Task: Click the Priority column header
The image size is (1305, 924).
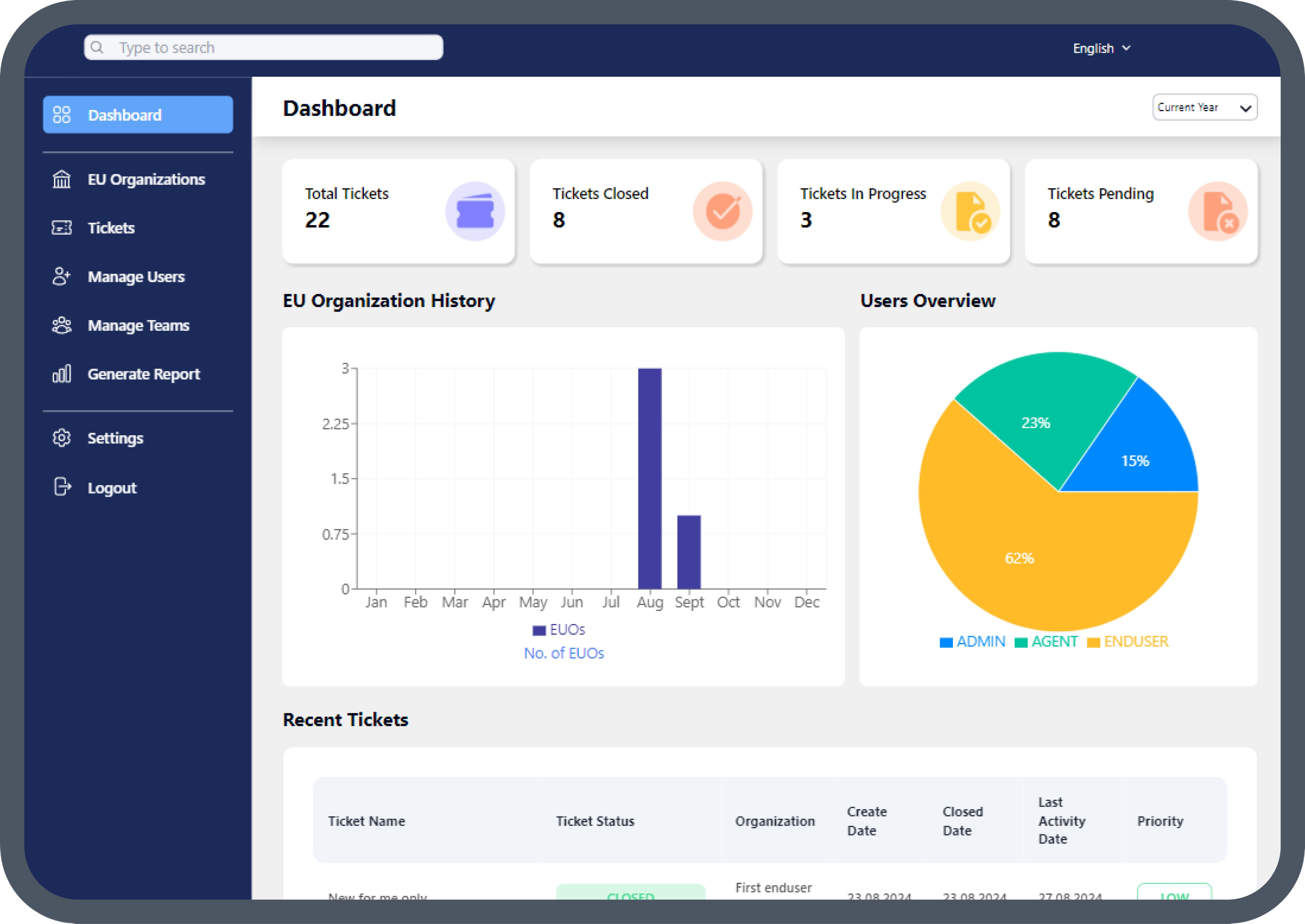Action: pos(1160,821)
